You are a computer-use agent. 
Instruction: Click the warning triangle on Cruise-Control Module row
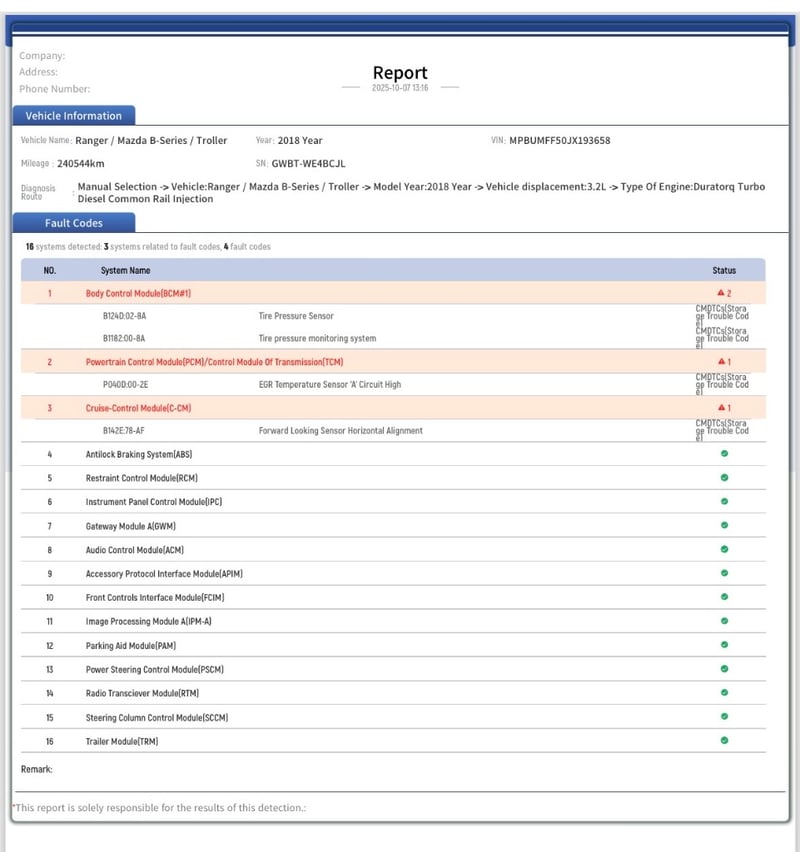pos(721,408)
